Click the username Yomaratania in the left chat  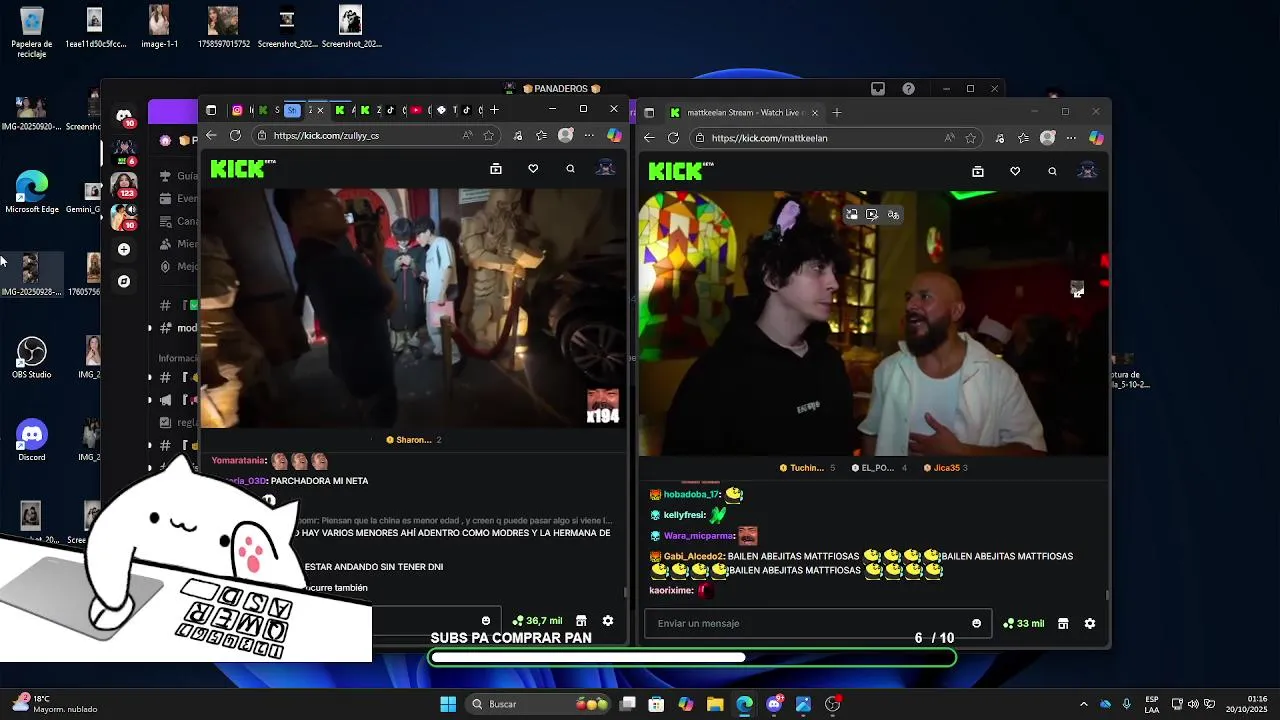(238, 460)
